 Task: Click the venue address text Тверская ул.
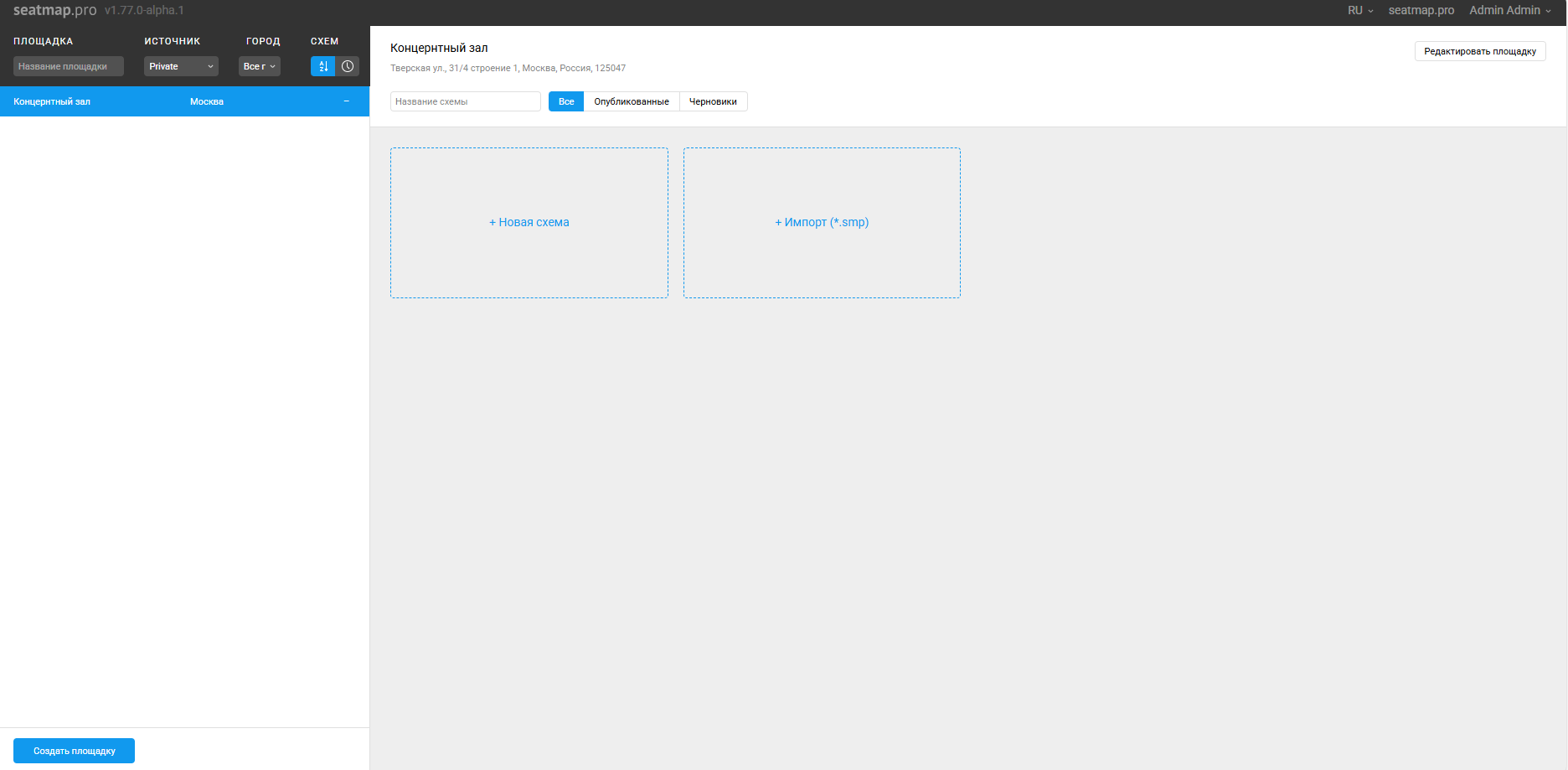[508, 68]
